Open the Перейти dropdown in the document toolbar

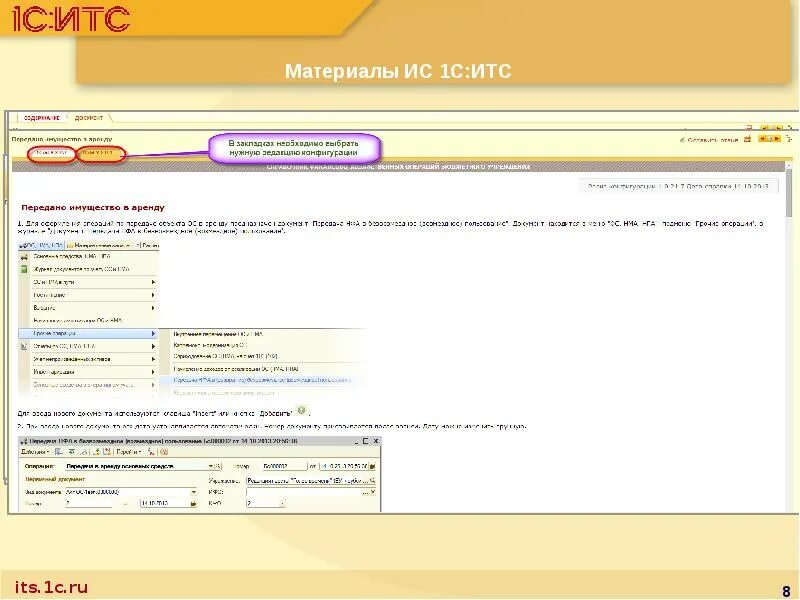pyautogui.click(x=129, y=452)
